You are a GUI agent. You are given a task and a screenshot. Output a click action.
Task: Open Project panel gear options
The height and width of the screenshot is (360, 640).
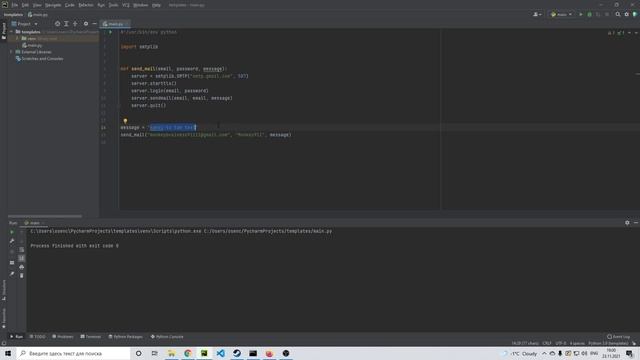(x=86, y=24)
